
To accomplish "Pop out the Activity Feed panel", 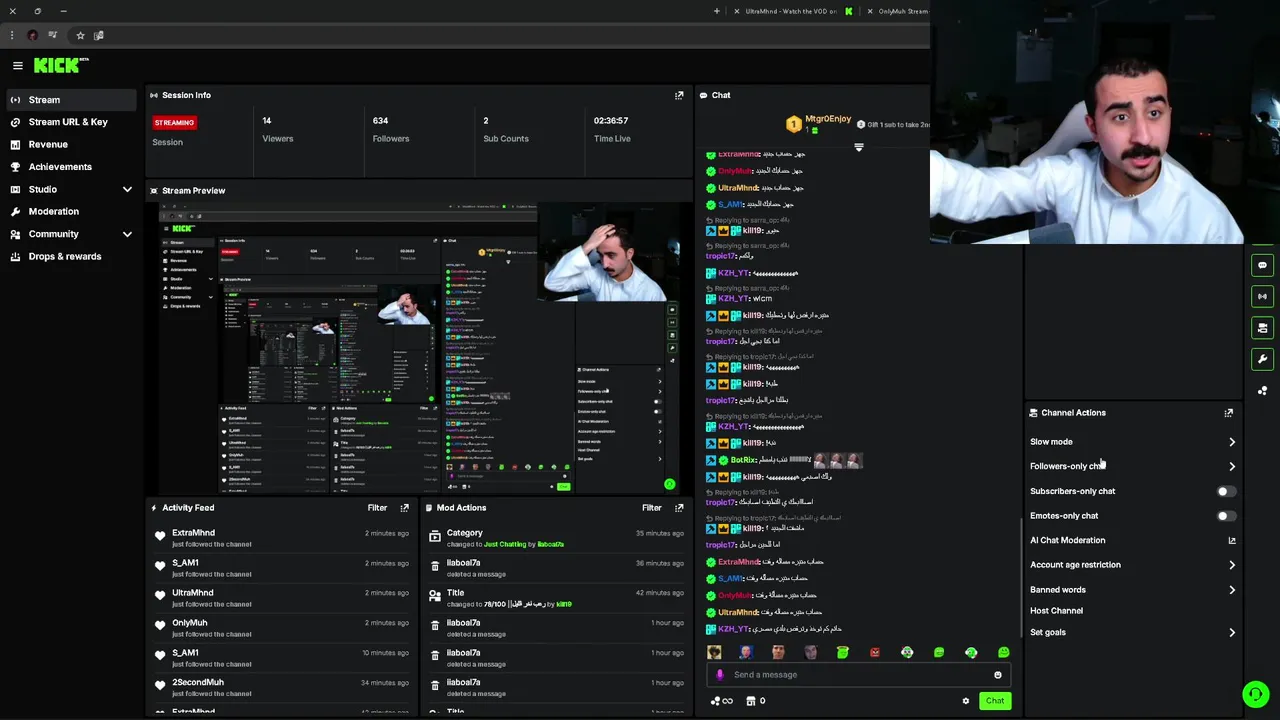I will coord(404,508).
